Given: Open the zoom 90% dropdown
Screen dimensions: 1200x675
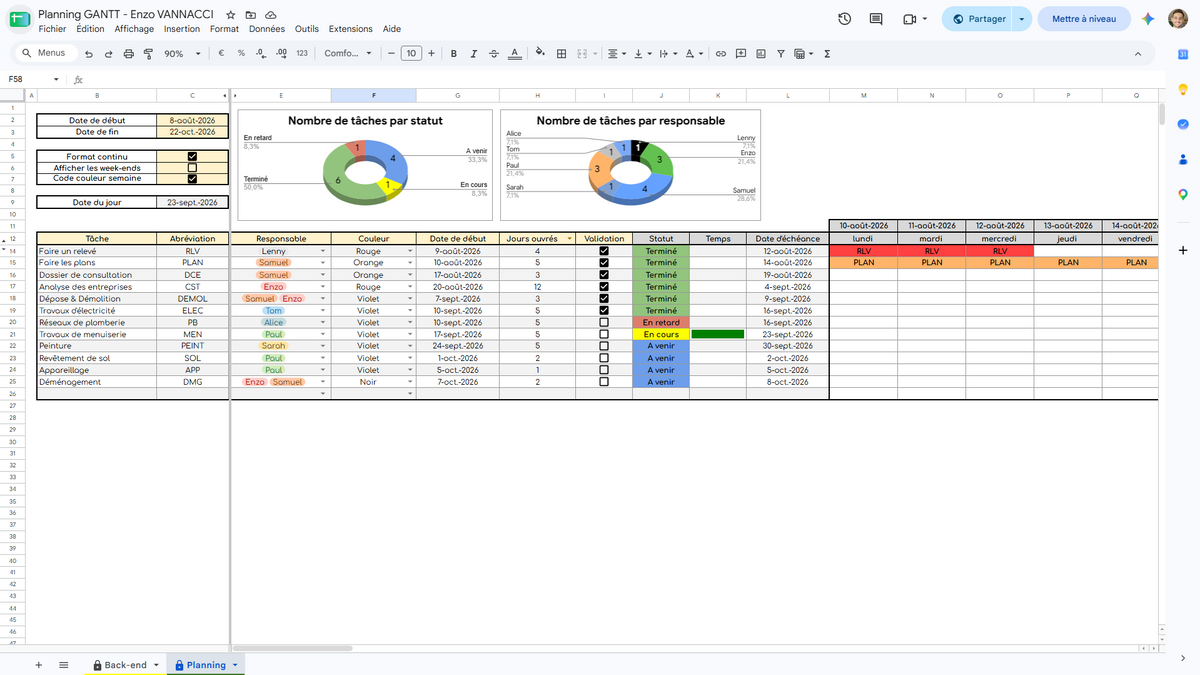Looking at the screenshot, I should (x=182, y=54).
